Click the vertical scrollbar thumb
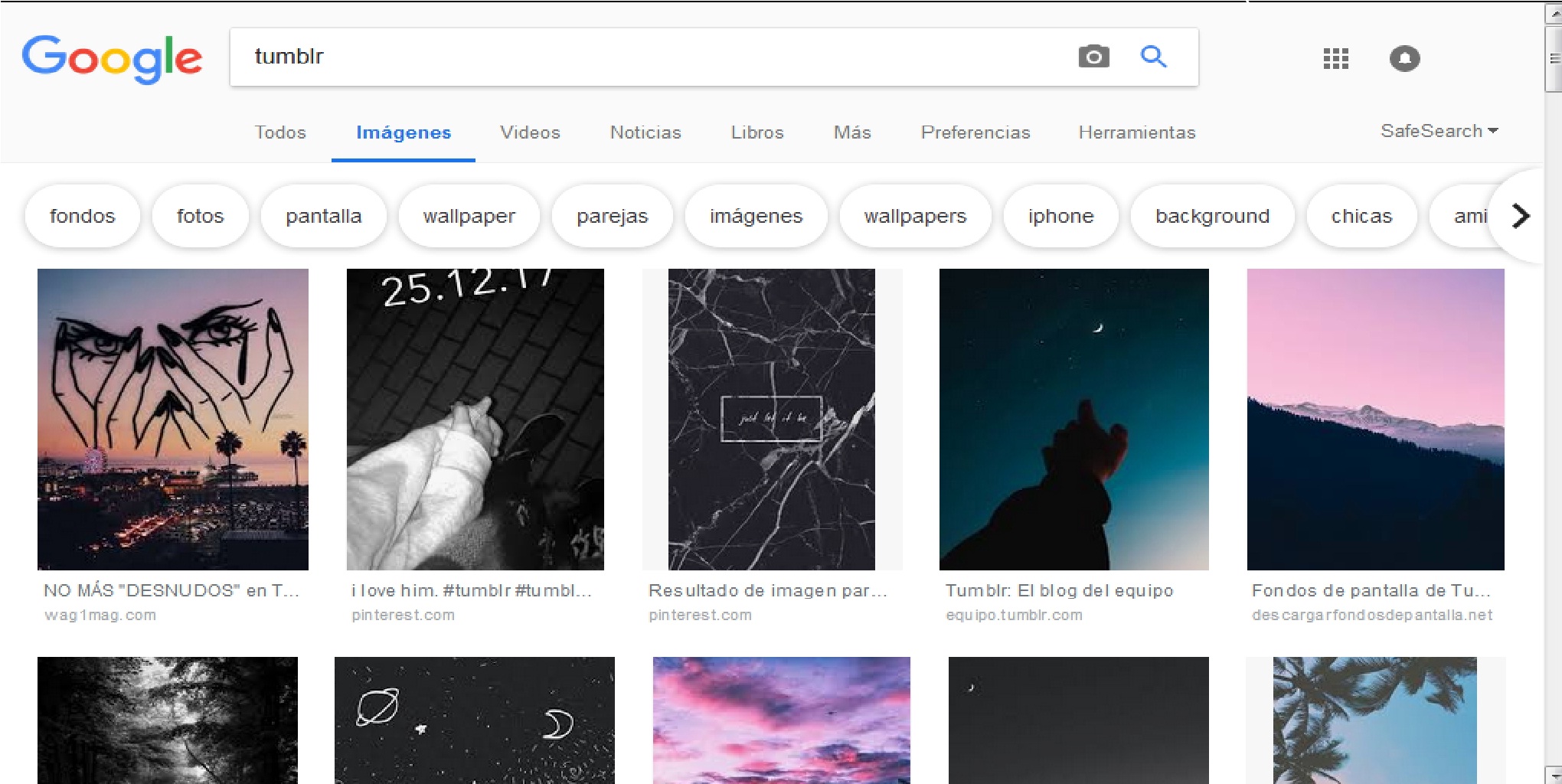Screen dimensions: 1562x784 click(1554, 58)
